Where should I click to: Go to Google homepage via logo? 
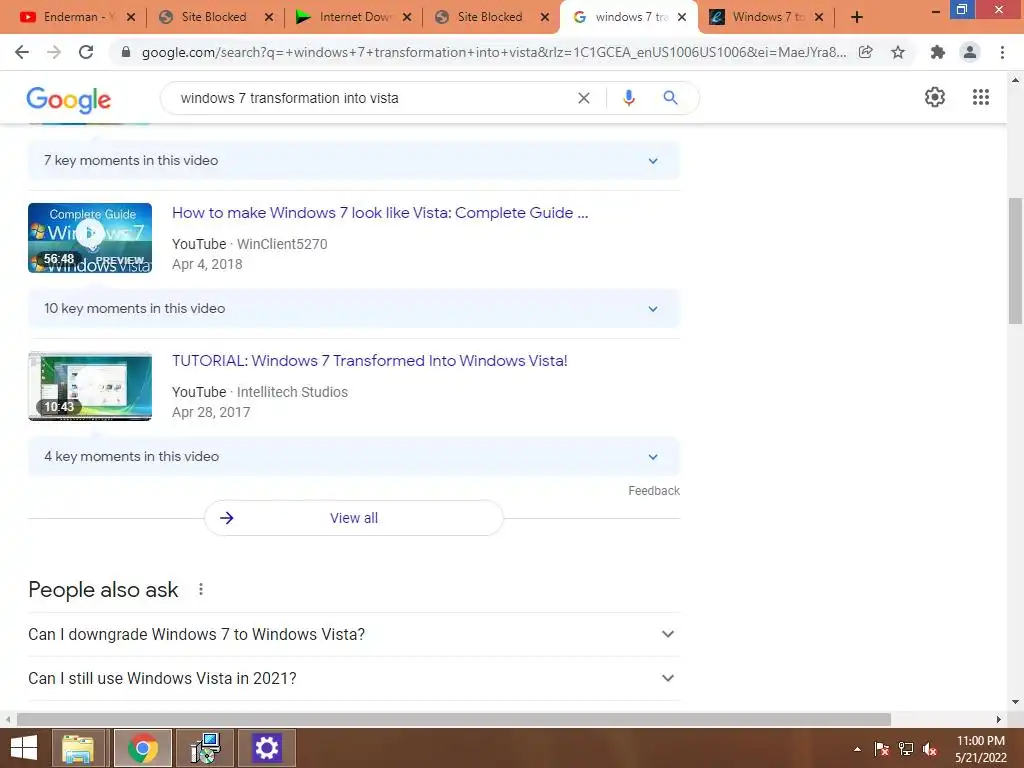coord(69,99)
